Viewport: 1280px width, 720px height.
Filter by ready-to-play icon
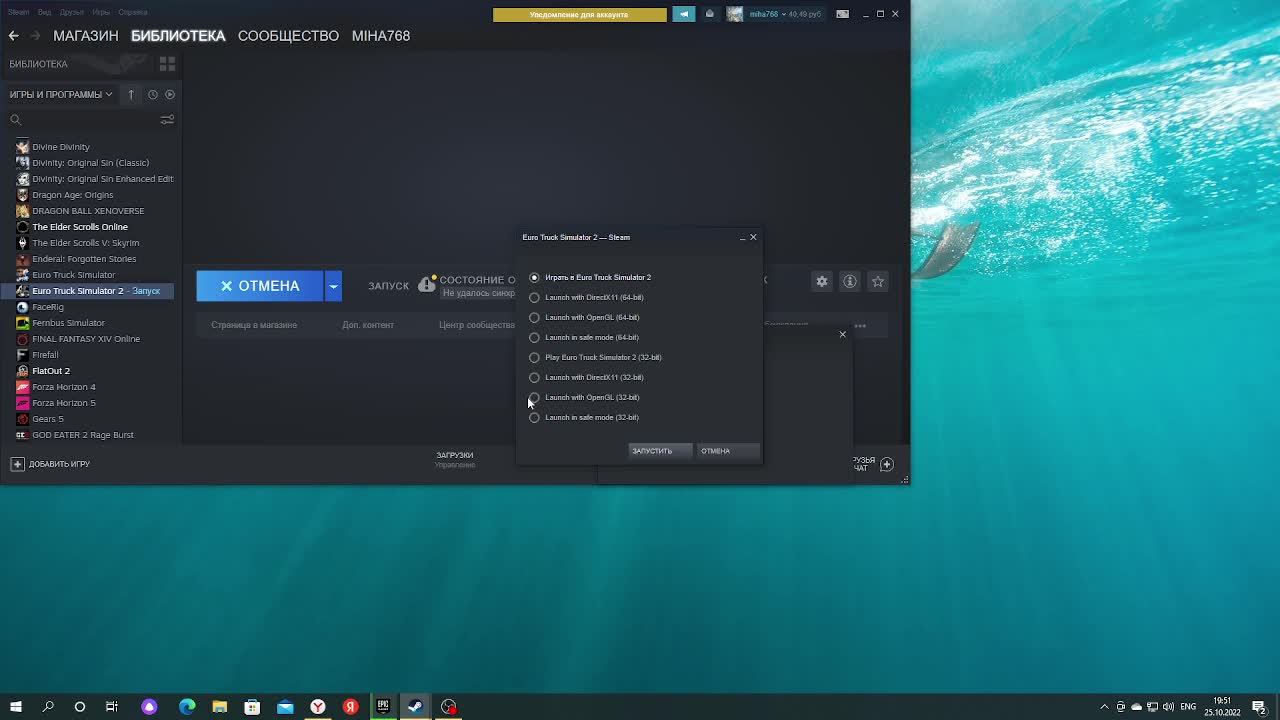pyautogui.click(x=170, y=95)
